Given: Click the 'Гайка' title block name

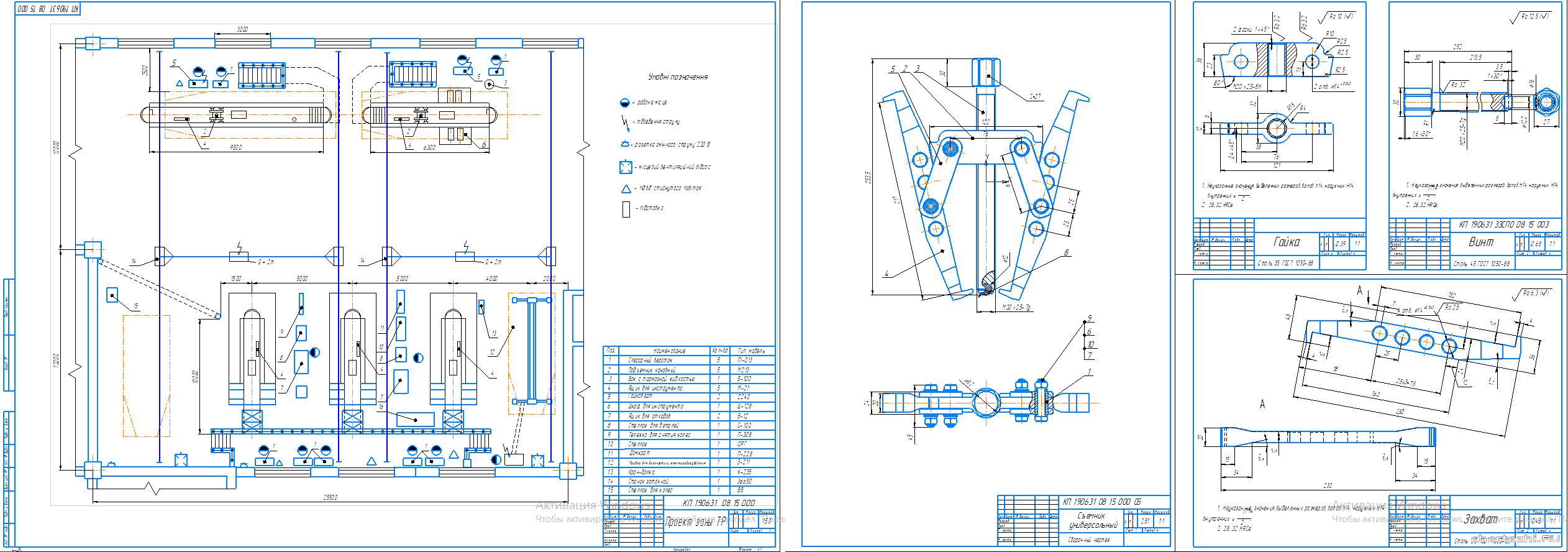Looking at the screenshot, I should (x=1286, y=242).
